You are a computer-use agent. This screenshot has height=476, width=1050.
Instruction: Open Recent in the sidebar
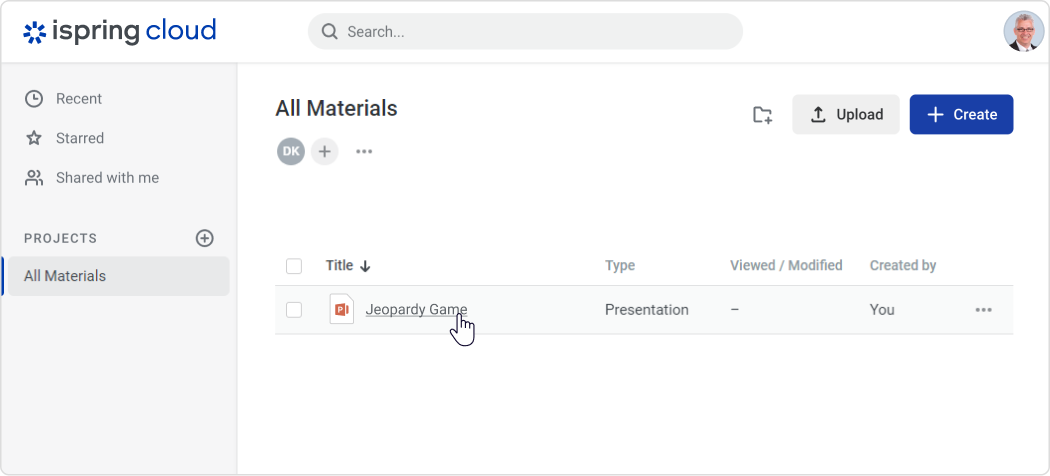click(x=63, y=98)
